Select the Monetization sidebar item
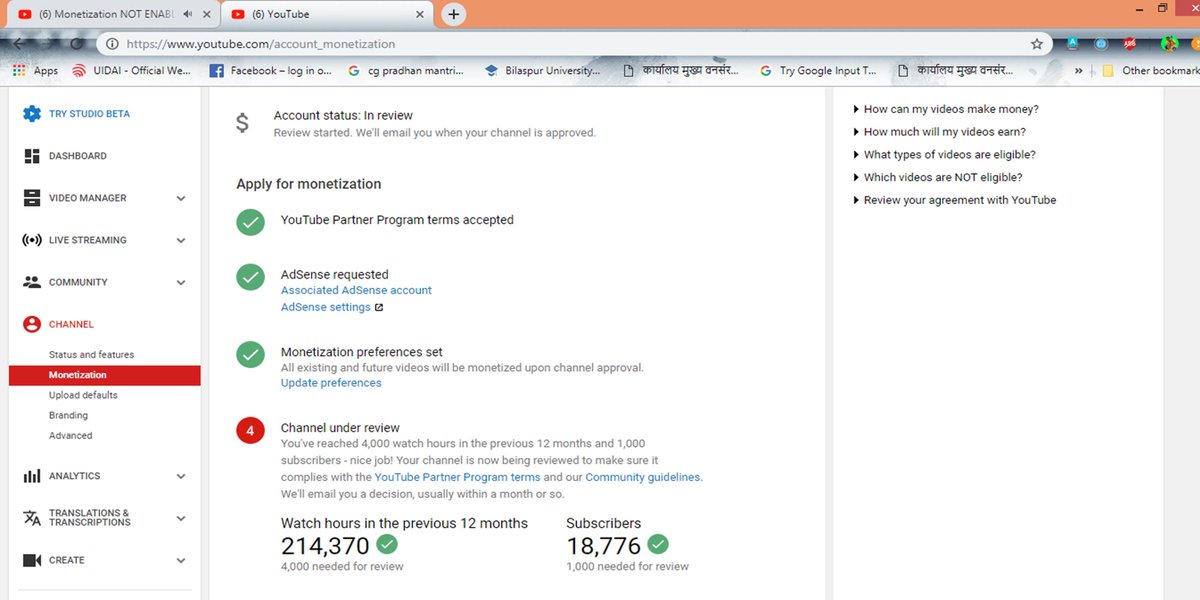This screenshot has width=1200, height=600. (x=105, y=375)
